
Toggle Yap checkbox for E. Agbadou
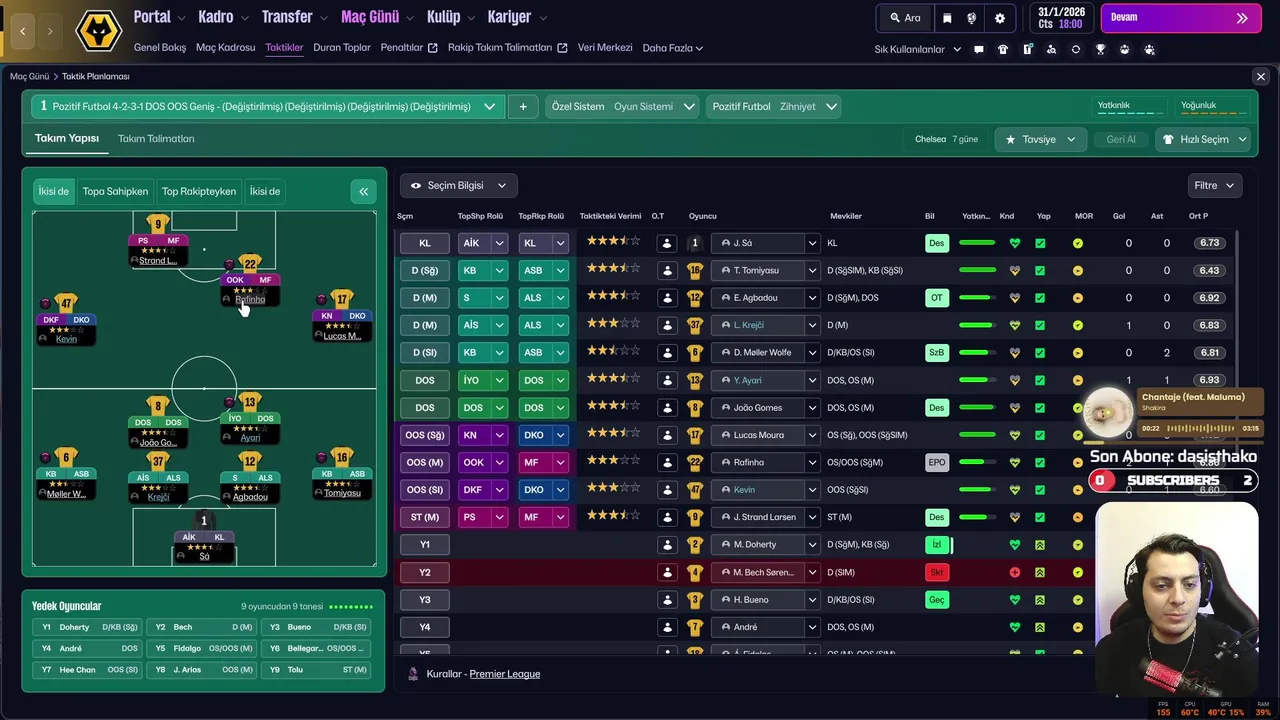[x=1040, y=298]
